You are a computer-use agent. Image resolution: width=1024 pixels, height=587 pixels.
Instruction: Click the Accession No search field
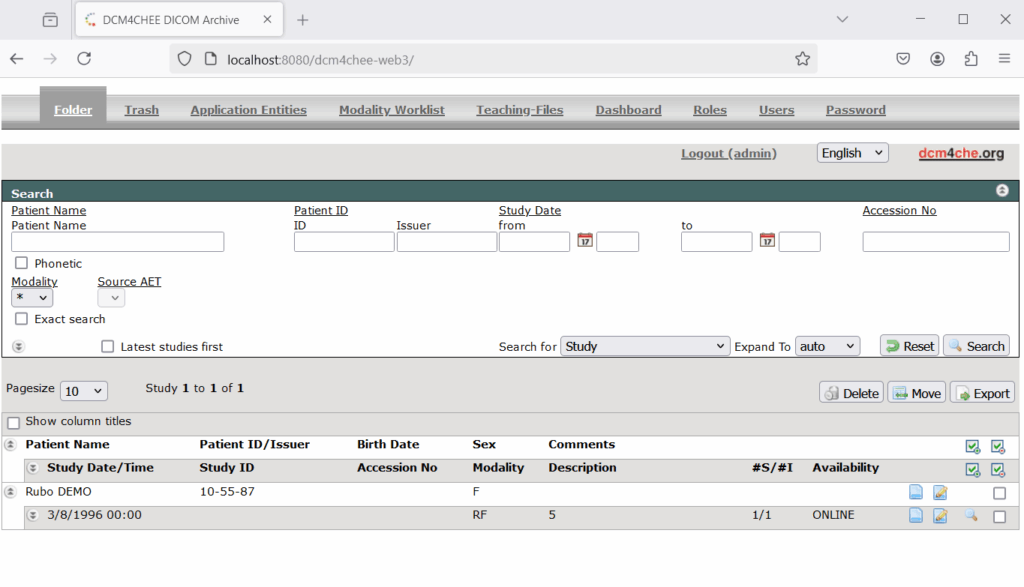click(x=936, y=242)
